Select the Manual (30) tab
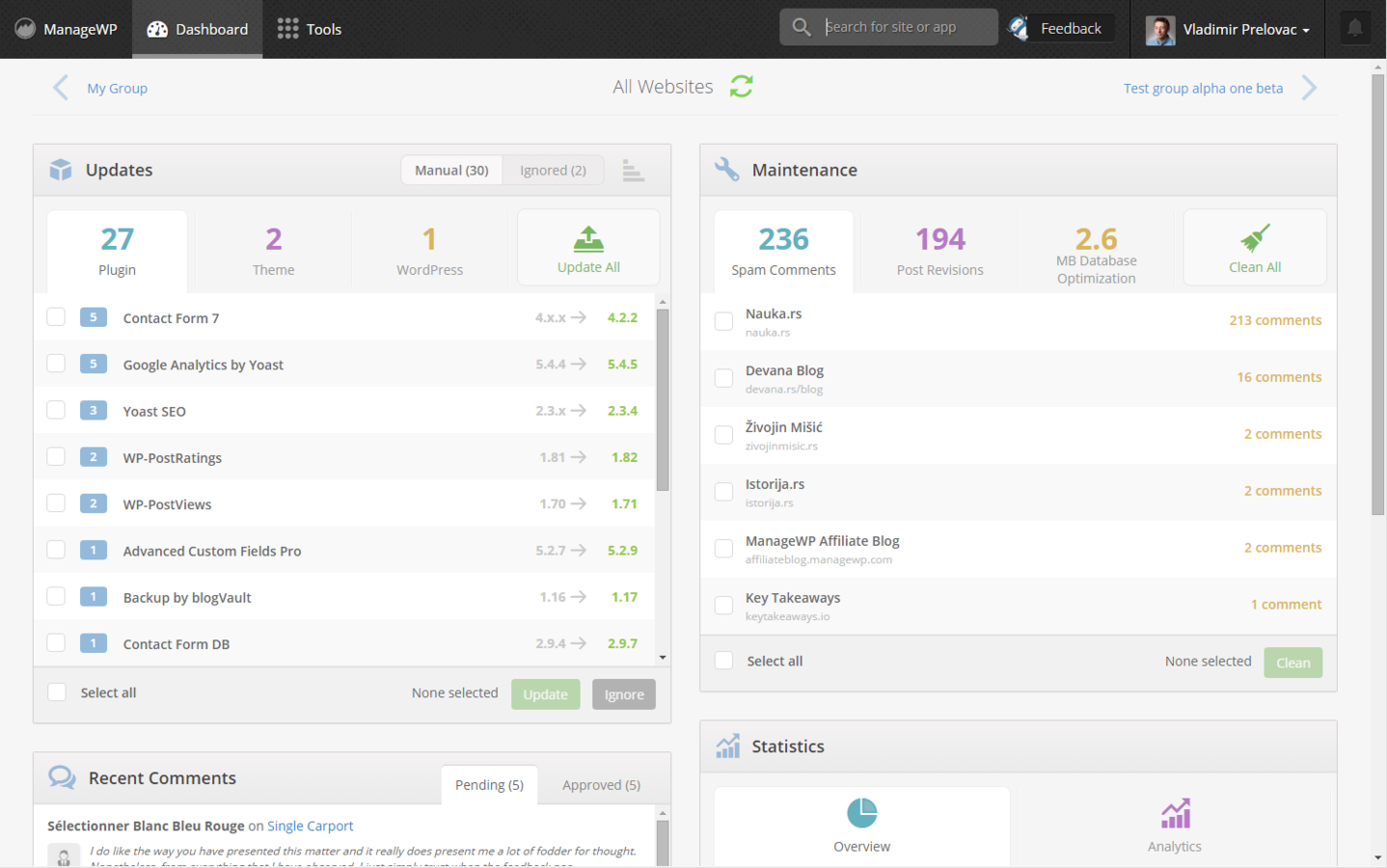 point(451,170)
